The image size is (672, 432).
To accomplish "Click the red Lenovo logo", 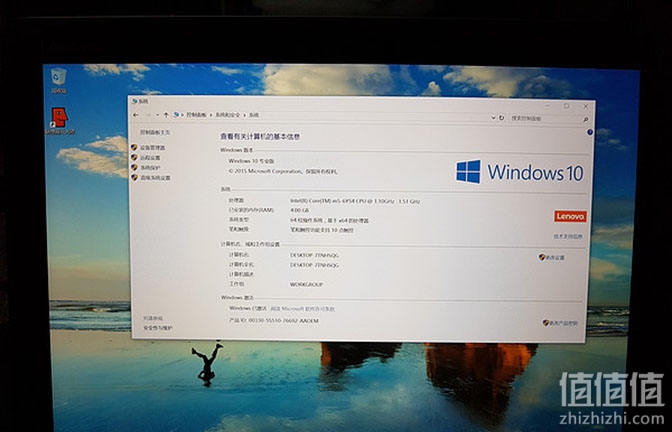I will click(x=570, y=216).
